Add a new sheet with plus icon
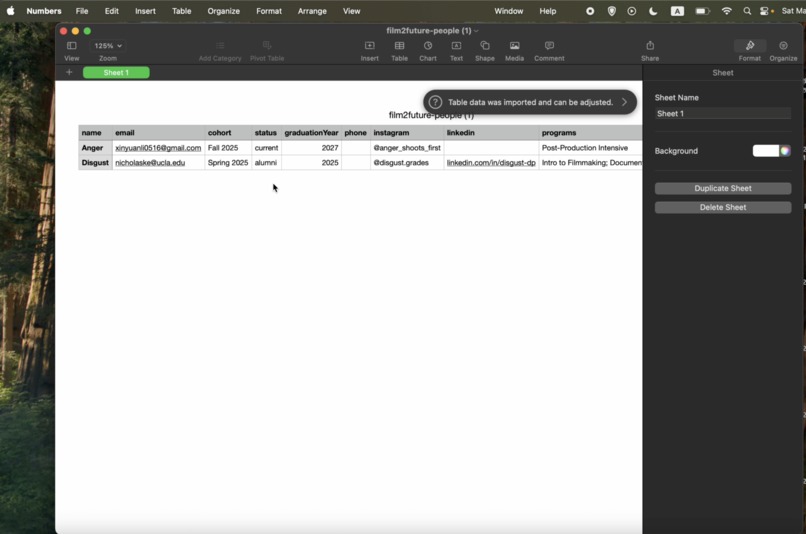 [x=69, y=72]
